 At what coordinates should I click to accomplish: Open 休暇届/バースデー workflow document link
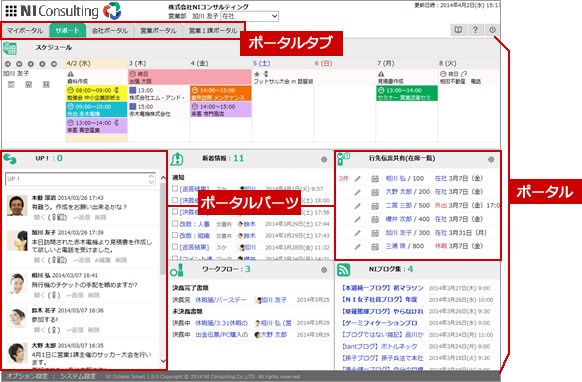(220, 300)
